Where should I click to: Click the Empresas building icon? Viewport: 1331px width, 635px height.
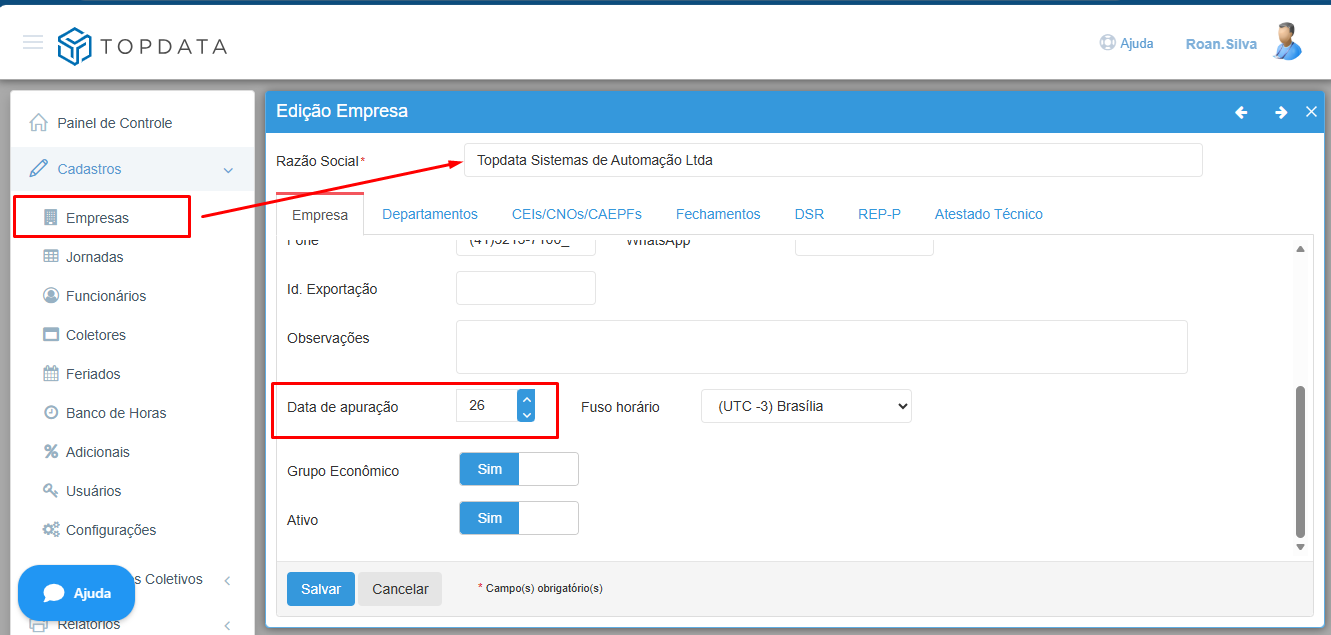click(51, 217)
